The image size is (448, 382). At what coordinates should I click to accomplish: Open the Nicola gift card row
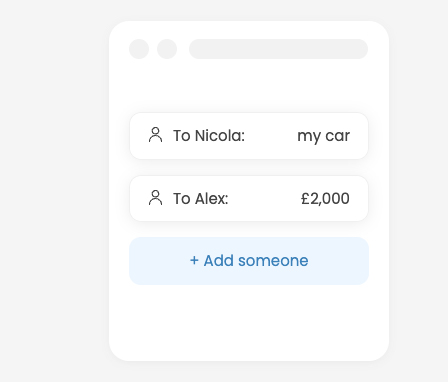(x=249, y=136)
